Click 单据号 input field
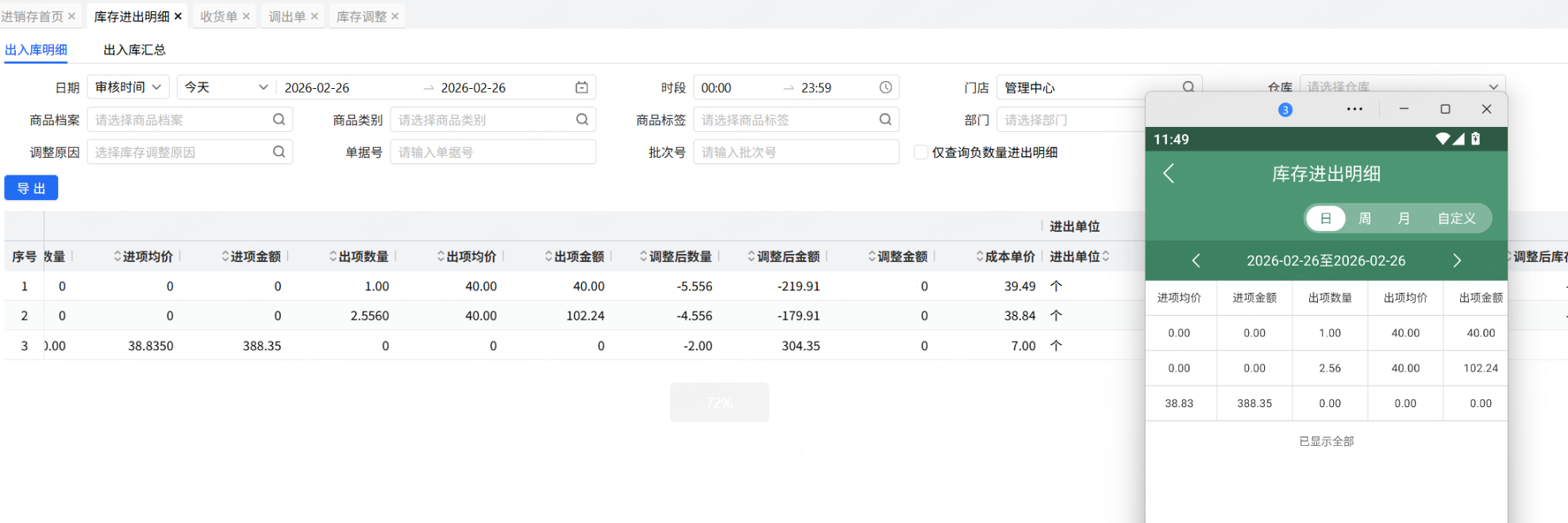1568x523 pixels. click(x=493, y=152)
